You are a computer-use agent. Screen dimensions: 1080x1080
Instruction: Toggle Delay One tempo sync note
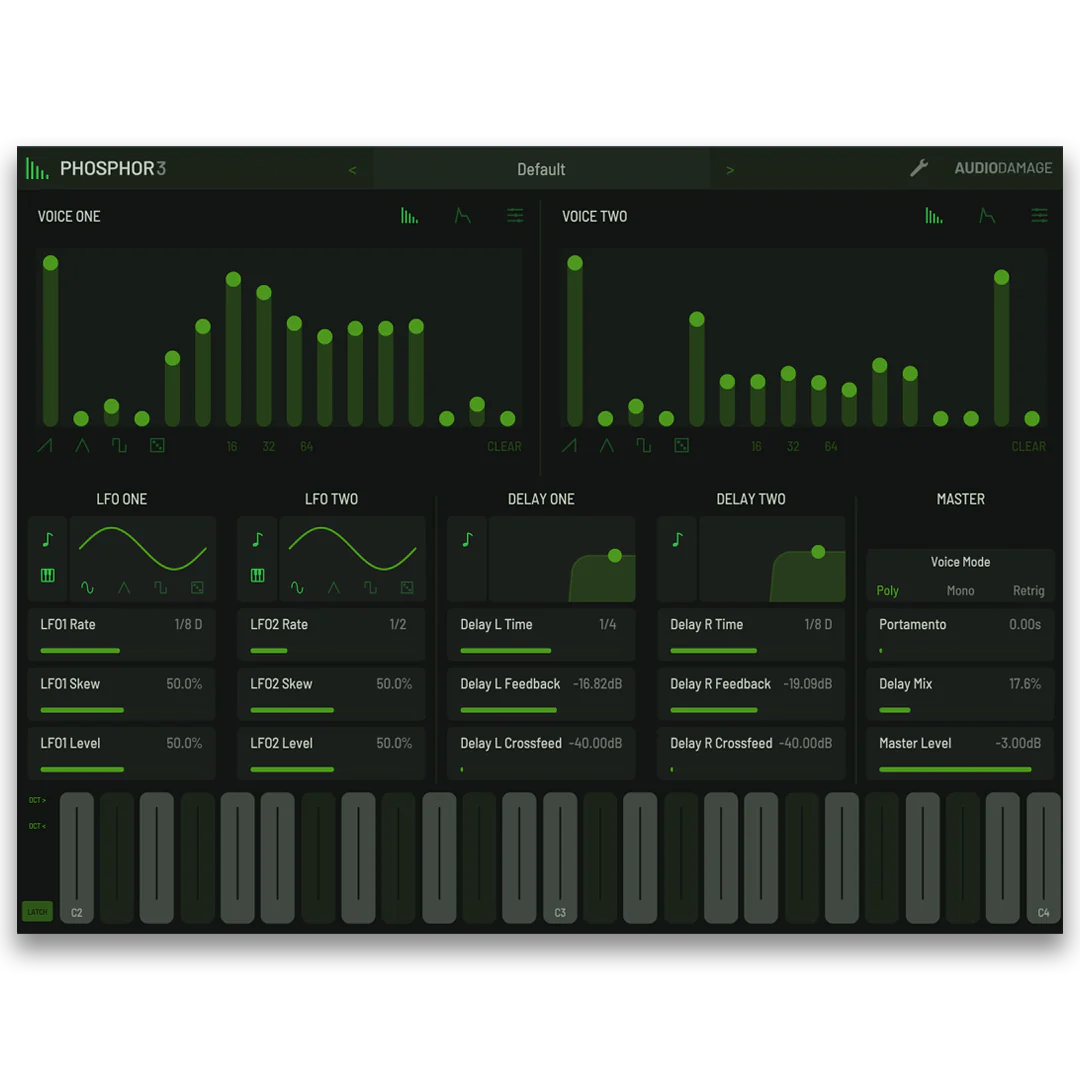pos(468,539)
